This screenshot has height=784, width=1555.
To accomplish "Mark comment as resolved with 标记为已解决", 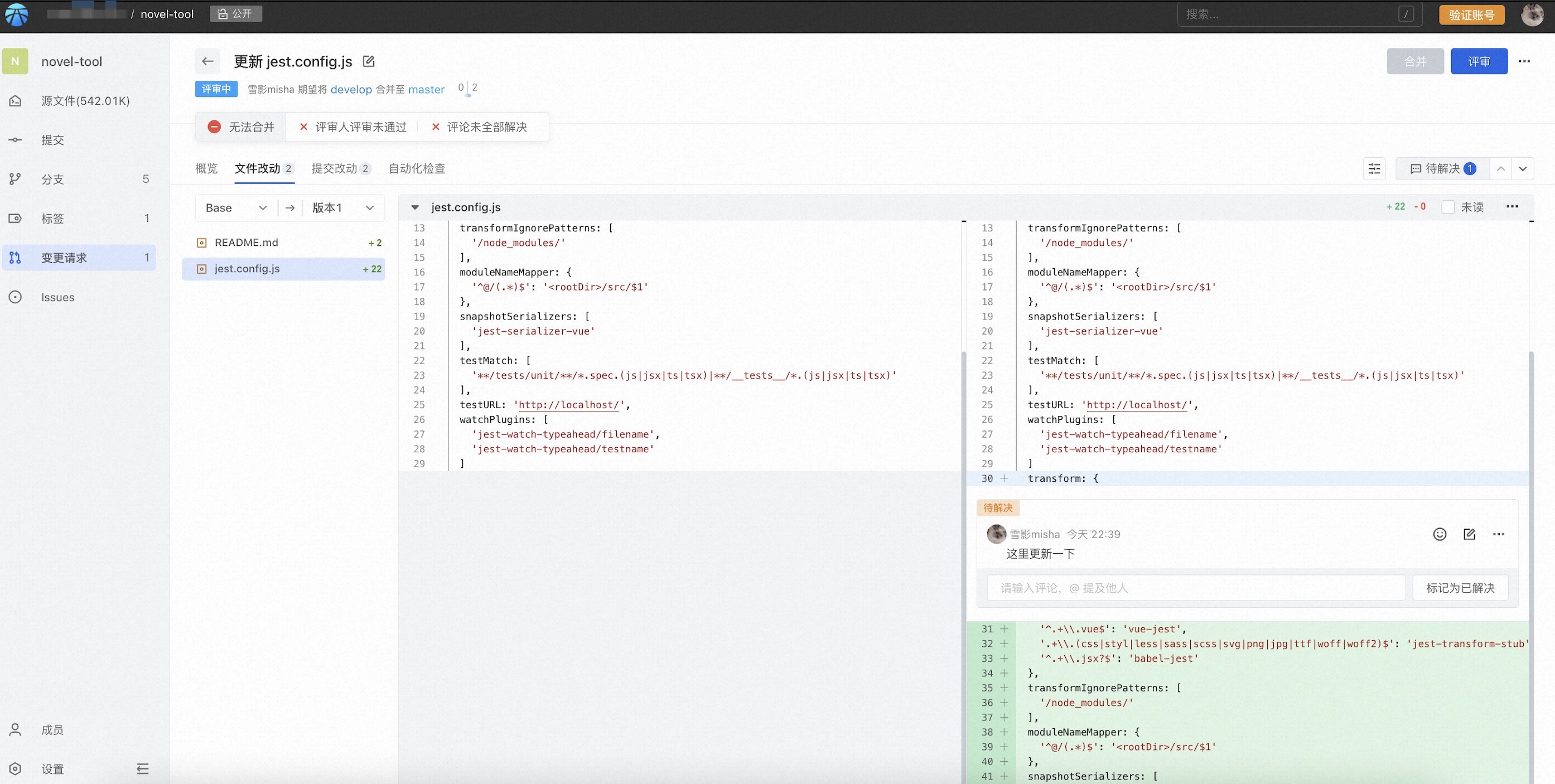I will point(1460,588).
